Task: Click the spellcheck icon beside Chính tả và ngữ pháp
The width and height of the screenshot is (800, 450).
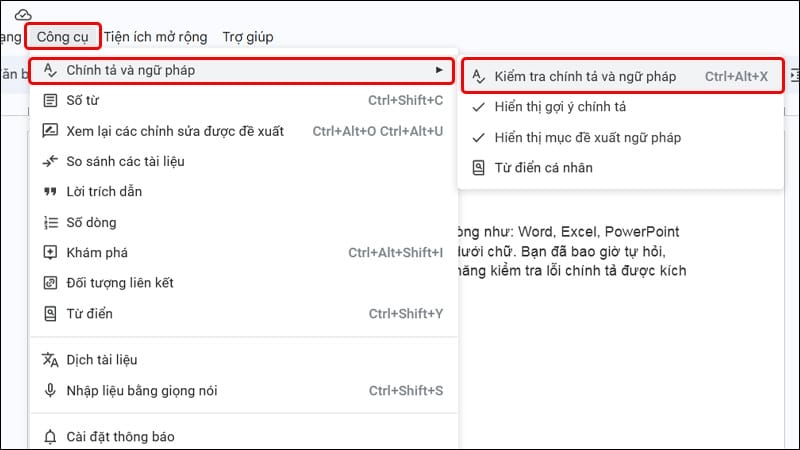Action: tap(50, 70)
